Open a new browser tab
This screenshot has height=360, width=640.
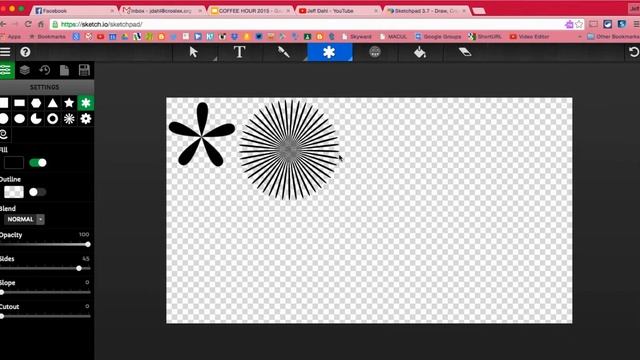click(x=479, y=11)
